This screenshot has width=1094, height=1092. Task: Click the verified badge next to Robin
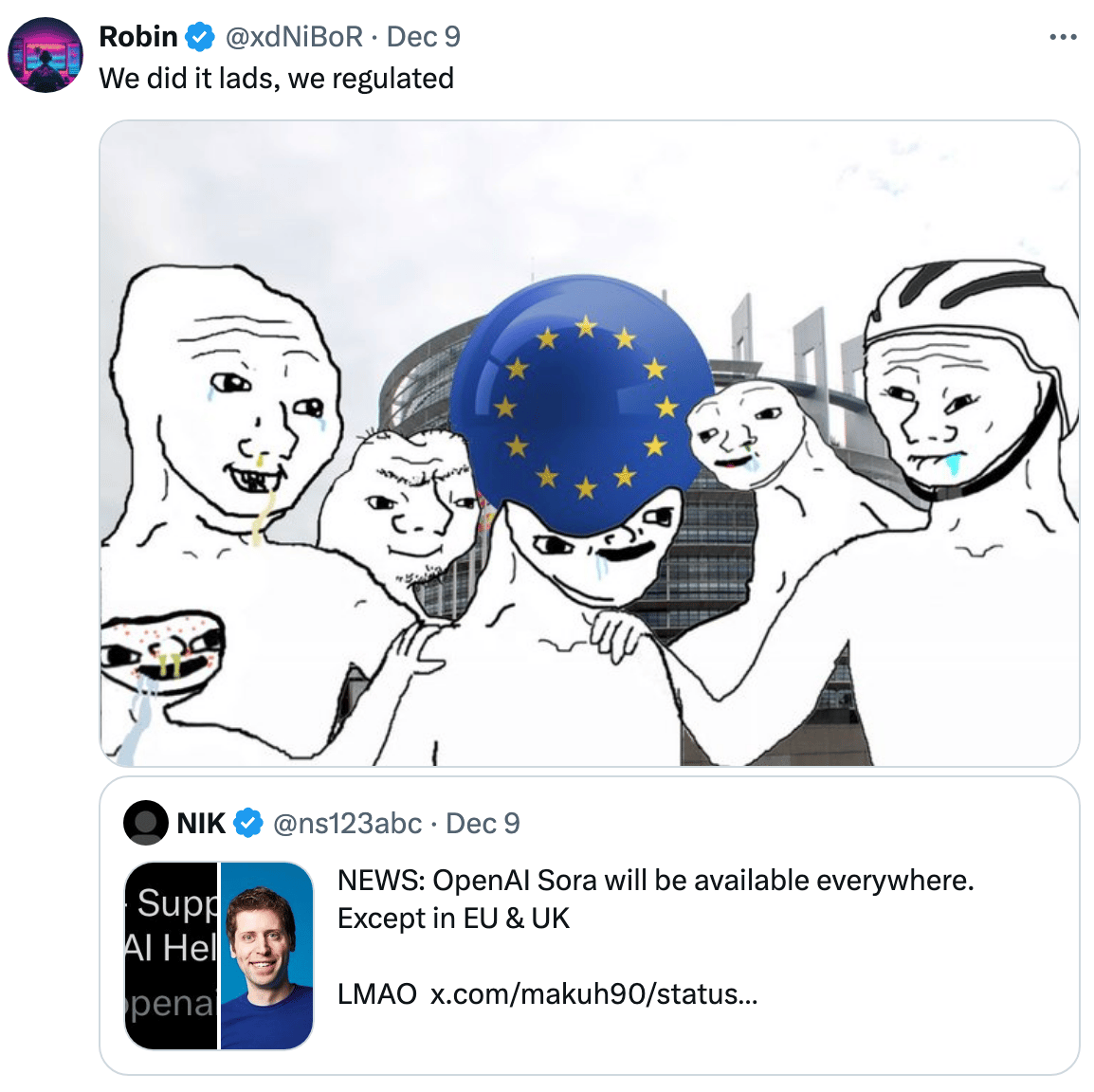tap(200, 37)
